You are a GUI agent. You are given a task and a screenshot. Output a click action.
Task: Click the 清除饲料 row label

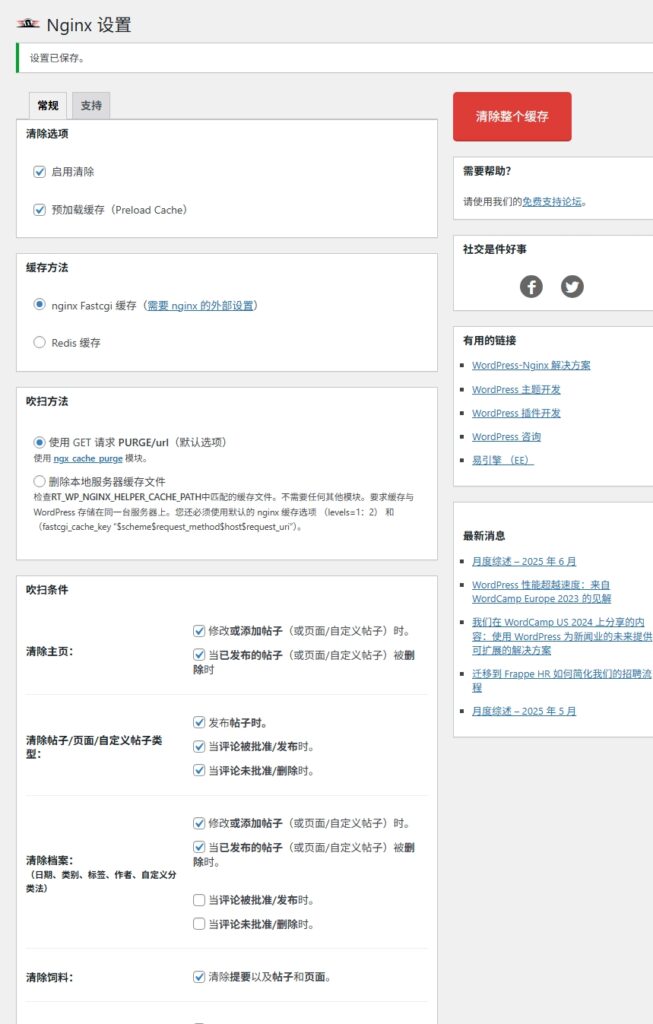[50, 978]
